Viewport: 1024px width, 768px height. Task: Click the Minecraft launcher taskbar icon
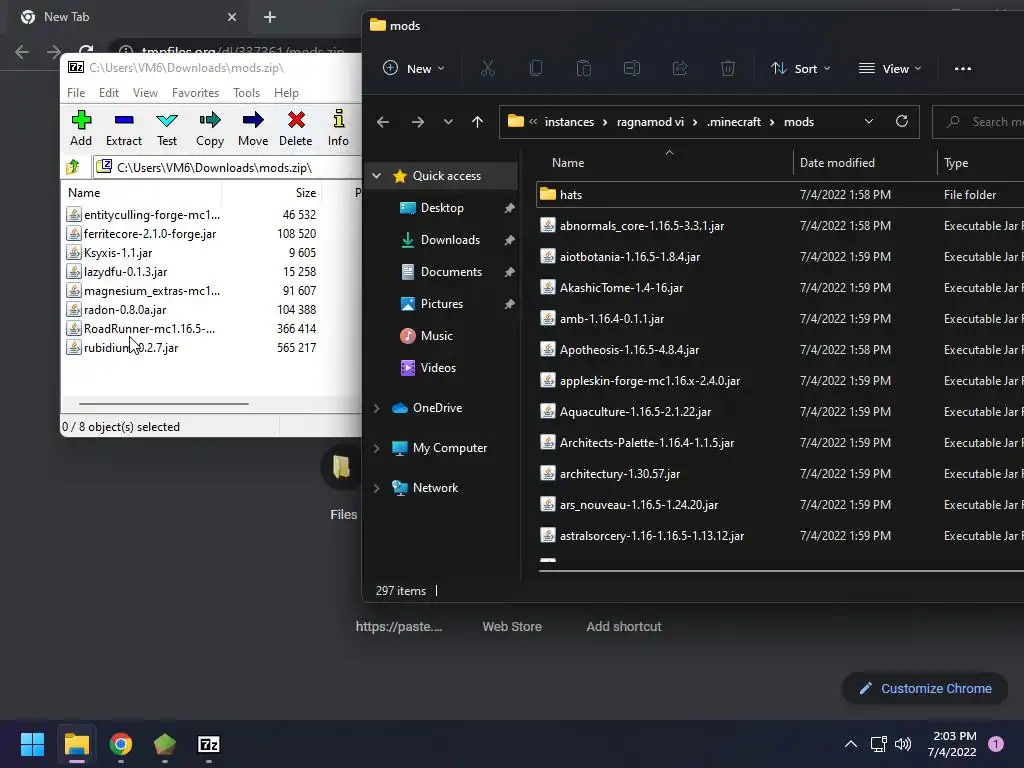pyautogui.click(x=165, y=744)
